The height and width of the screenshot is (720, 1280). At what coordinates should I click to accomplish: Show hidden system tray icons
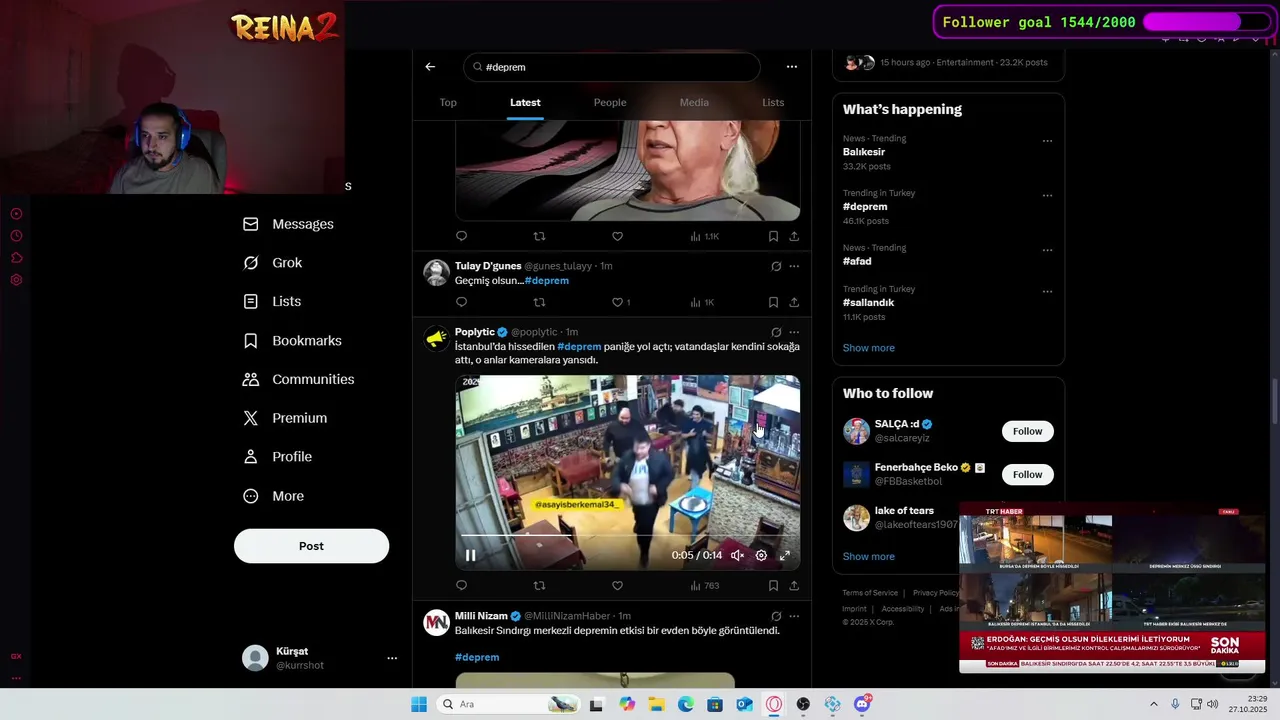point(1153,704)
